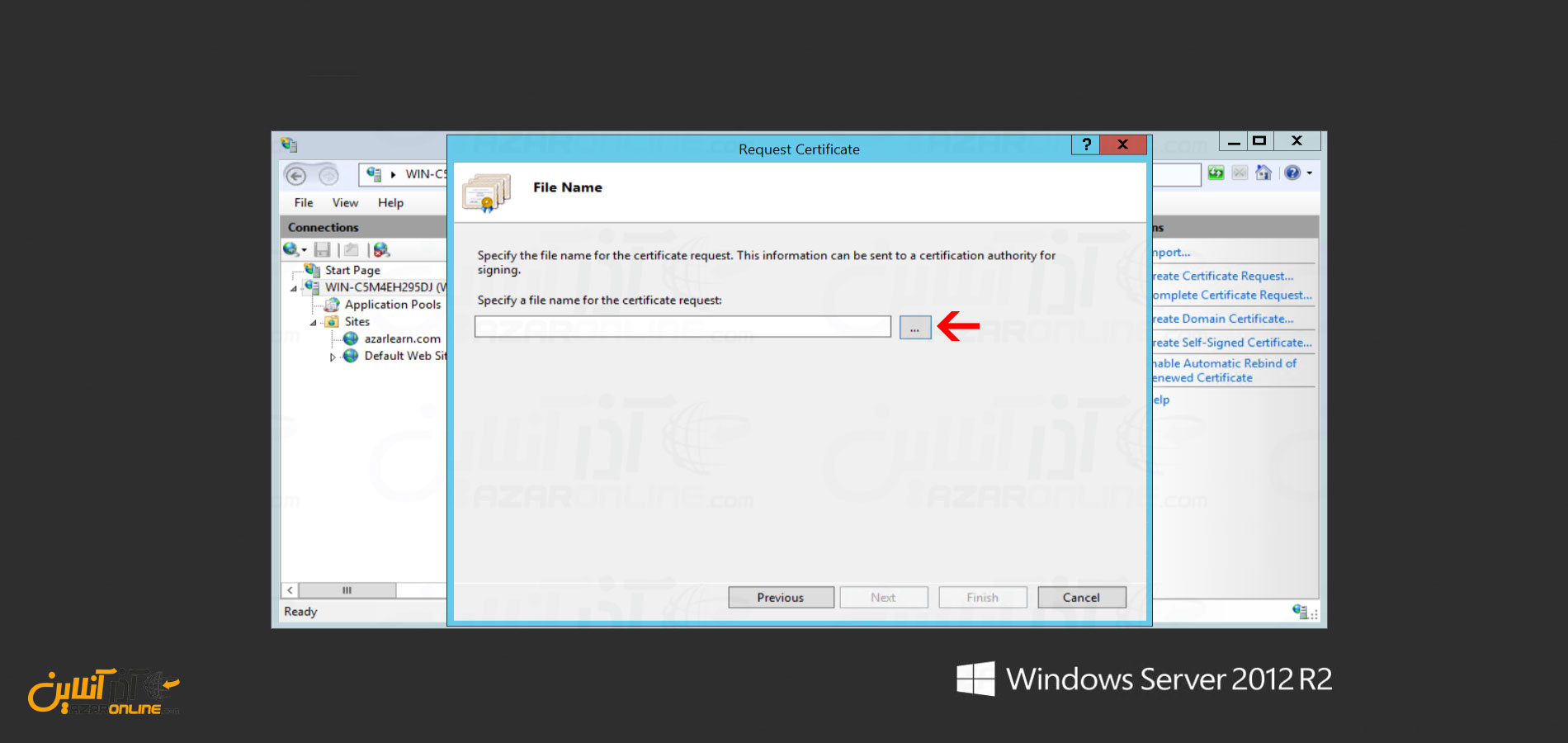Select azarlearn.com site in tree
The image size is (1568, 743).
coord(402,338)
